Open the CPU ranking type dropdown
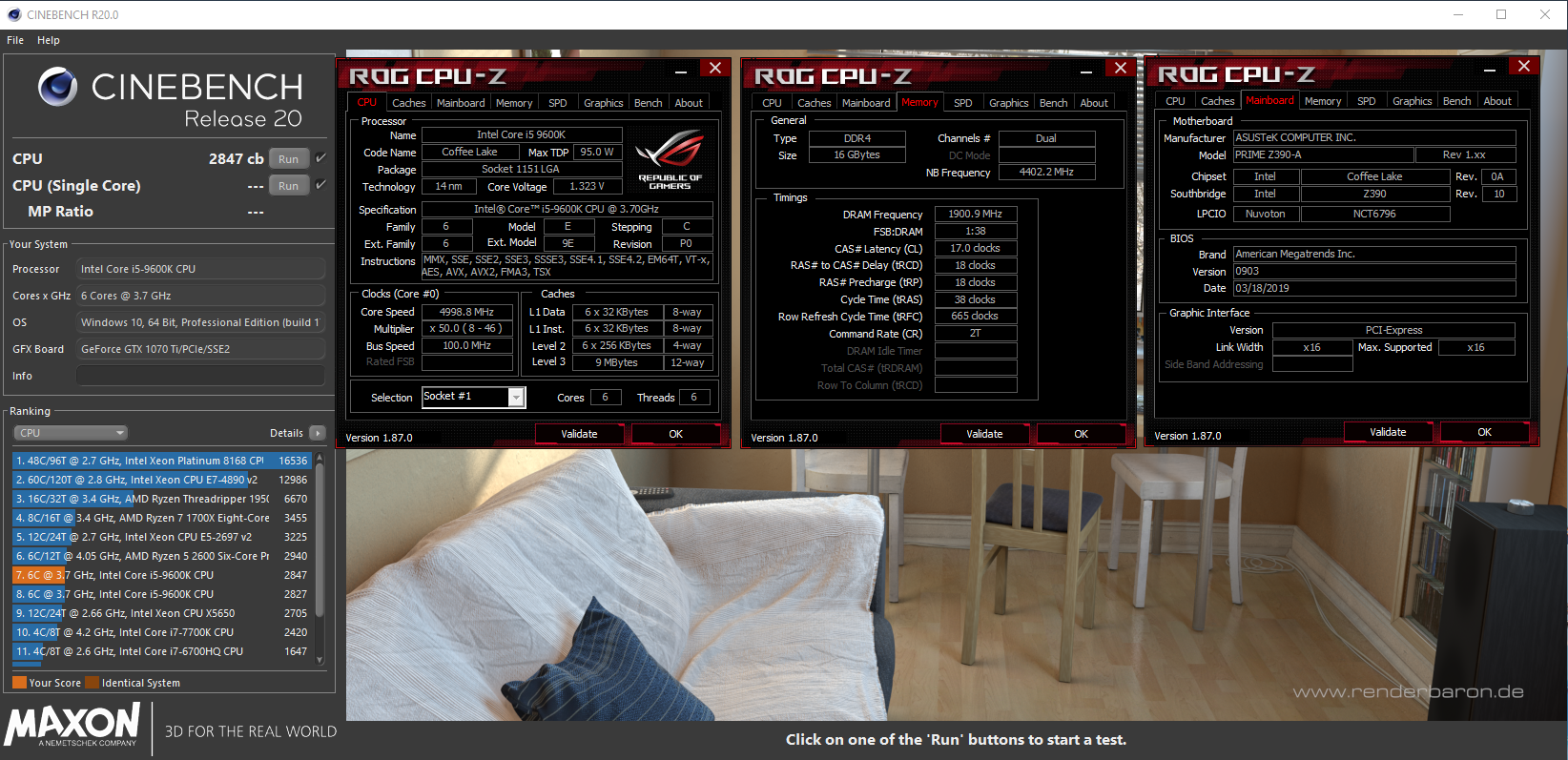The width and height of the screenshot is (1568, 760). pos(71,433)
